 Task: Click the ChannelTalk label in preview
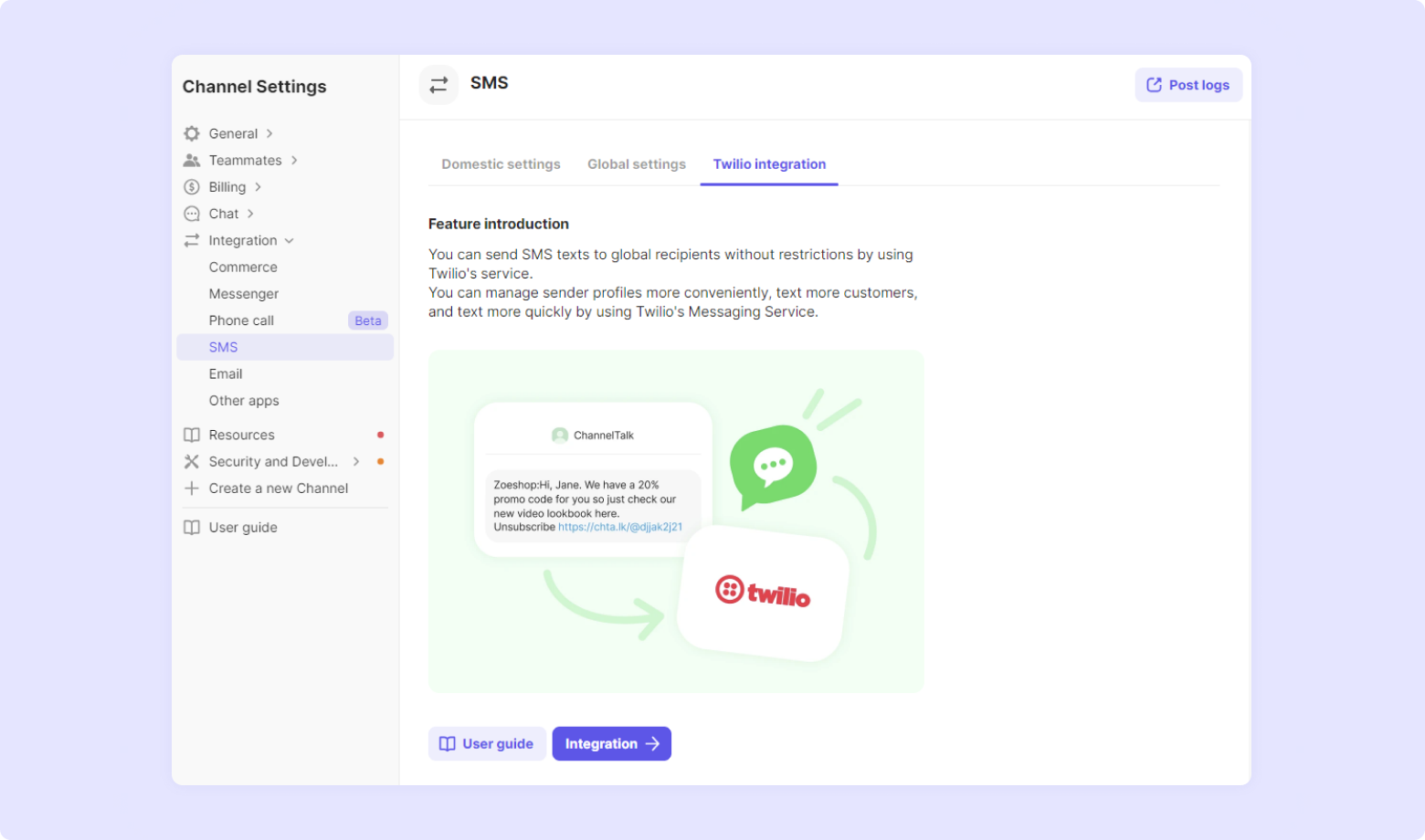click(604, 436)
